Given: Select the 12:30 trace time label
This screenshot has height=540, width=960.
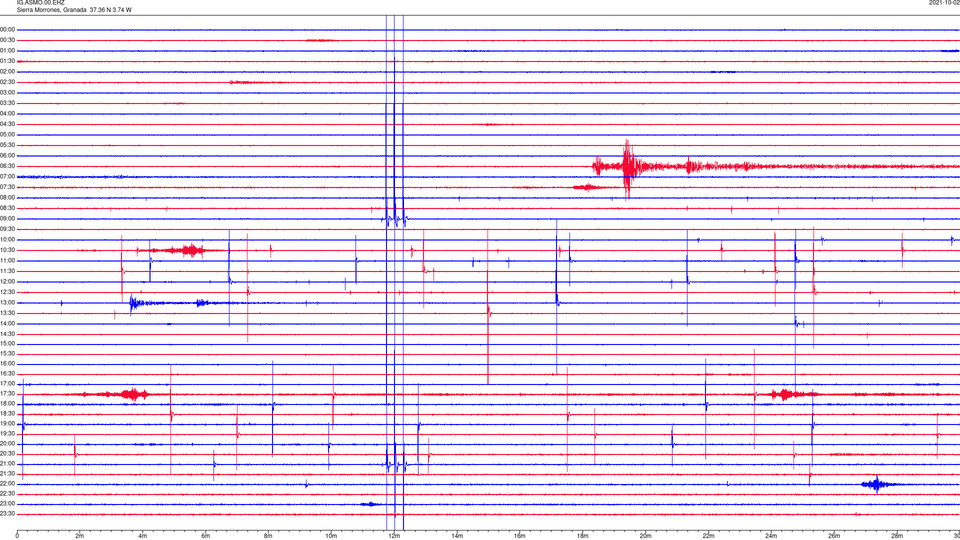Looking at the screenshot, I should (x=8, y=292).
